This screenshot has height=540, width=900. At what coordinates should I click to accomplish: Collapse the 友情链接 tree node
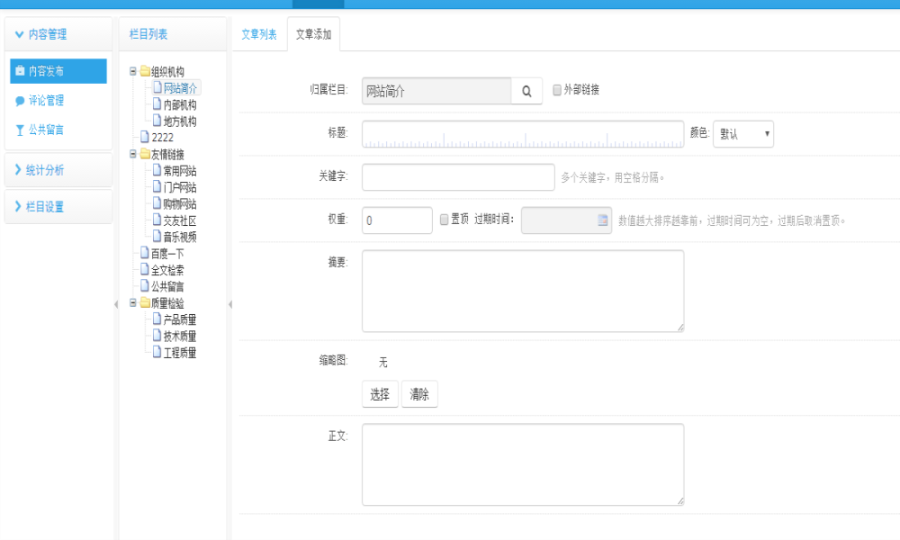[133, 154]
